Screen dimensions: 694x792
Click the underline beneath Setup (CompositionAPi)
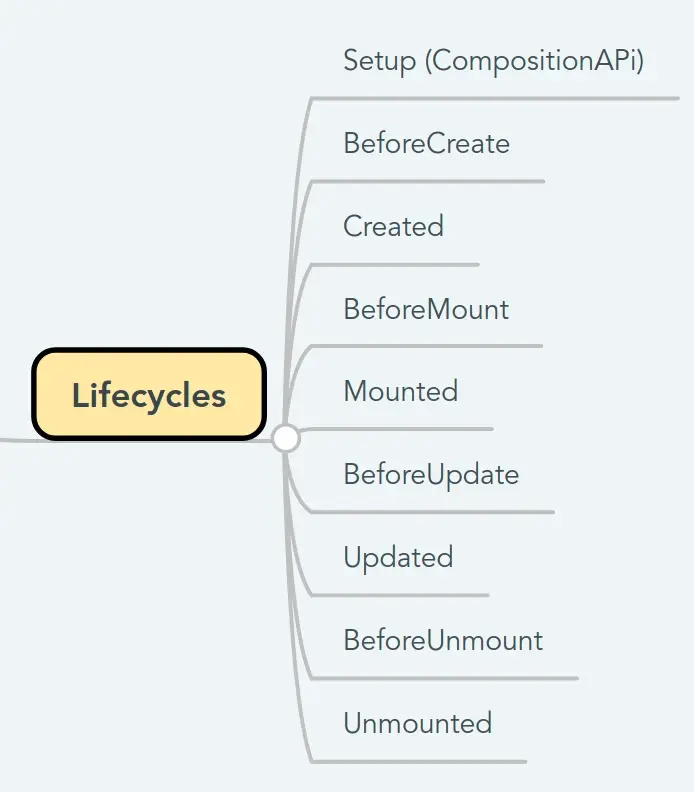pyautogui.click(x=495, y=98)
